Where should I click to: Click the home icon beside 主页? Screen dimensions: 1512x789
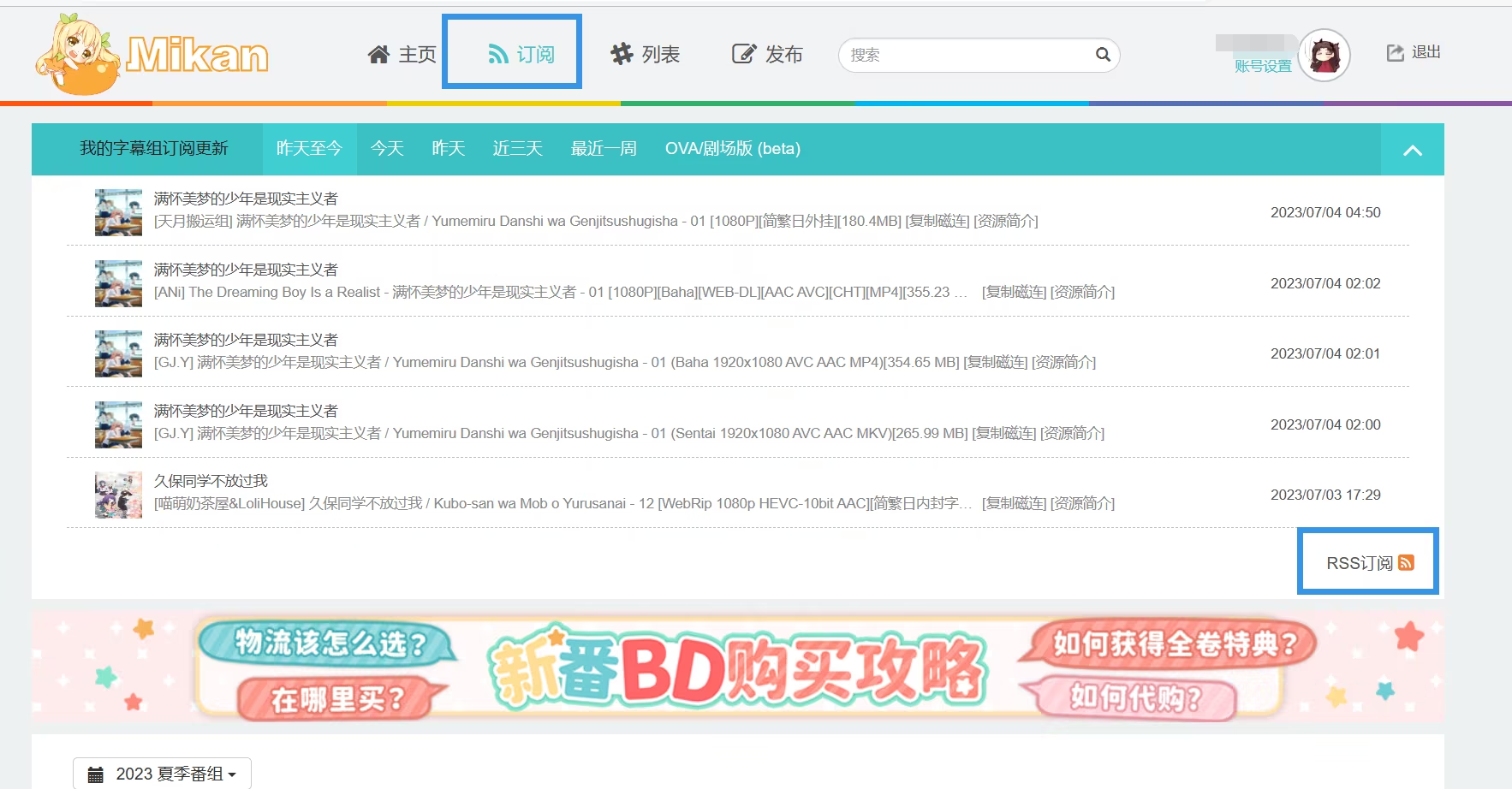click(379, 52)
